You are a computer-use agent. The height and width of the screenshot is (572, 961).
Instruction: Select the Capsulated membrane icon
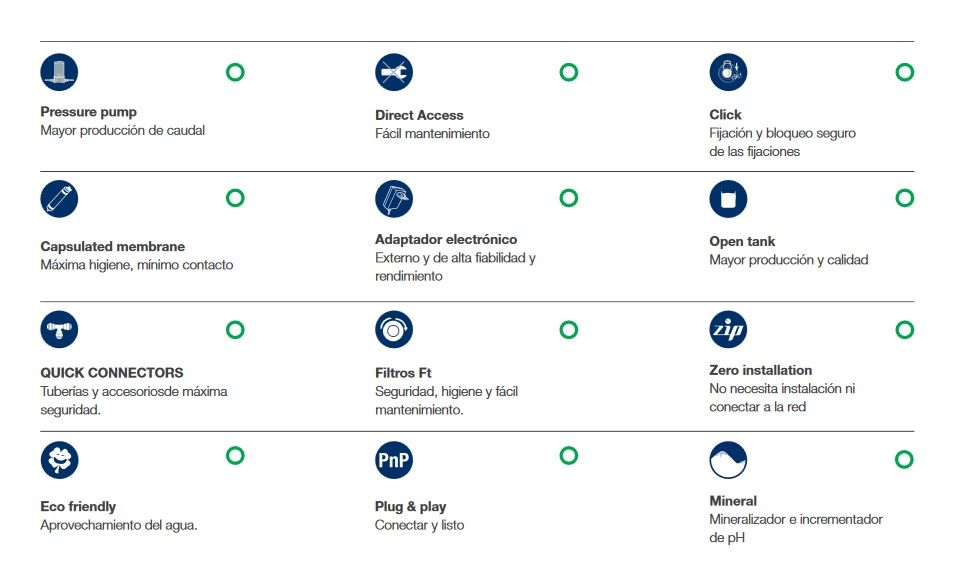(59, 198)
